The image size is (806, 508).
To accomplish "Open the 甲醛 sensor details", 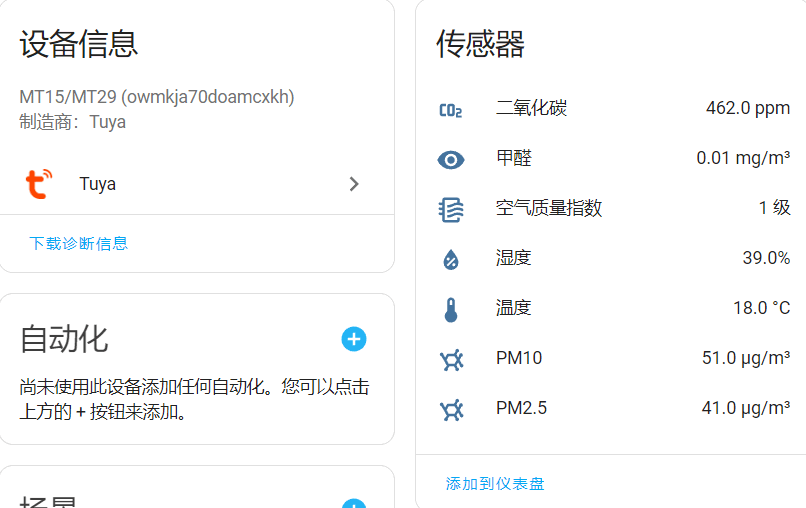I will 514,158.
